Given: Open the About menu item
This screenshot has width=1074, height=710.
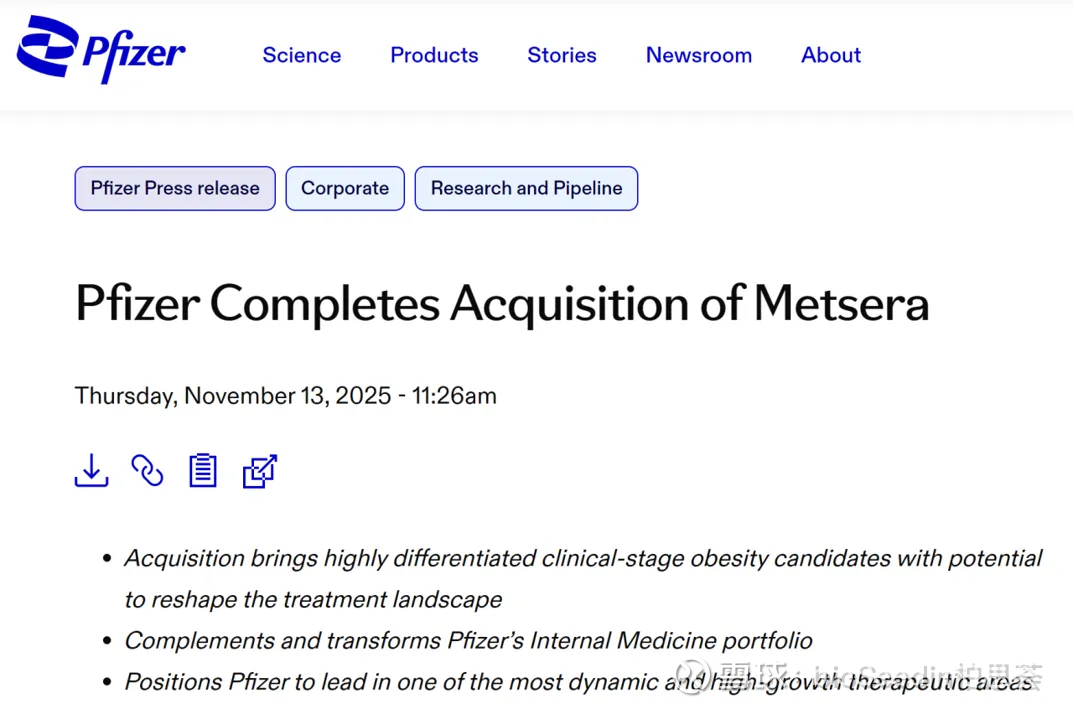Looking at the screenshot, I should [830, 56].
